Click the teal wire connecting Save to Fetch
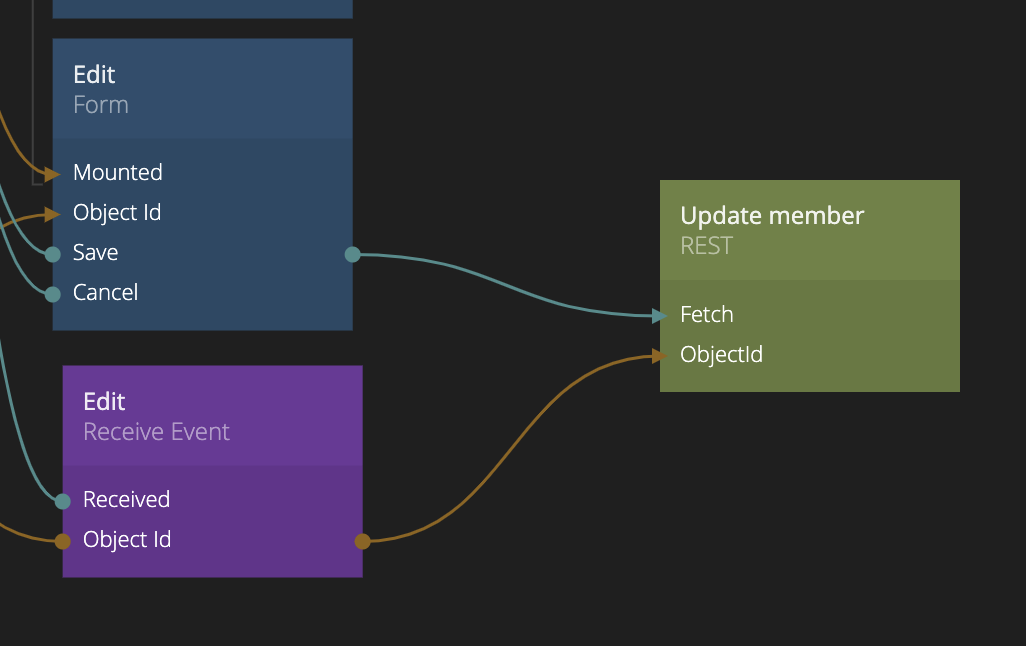The image size is (1026, 646). (500, 287)
